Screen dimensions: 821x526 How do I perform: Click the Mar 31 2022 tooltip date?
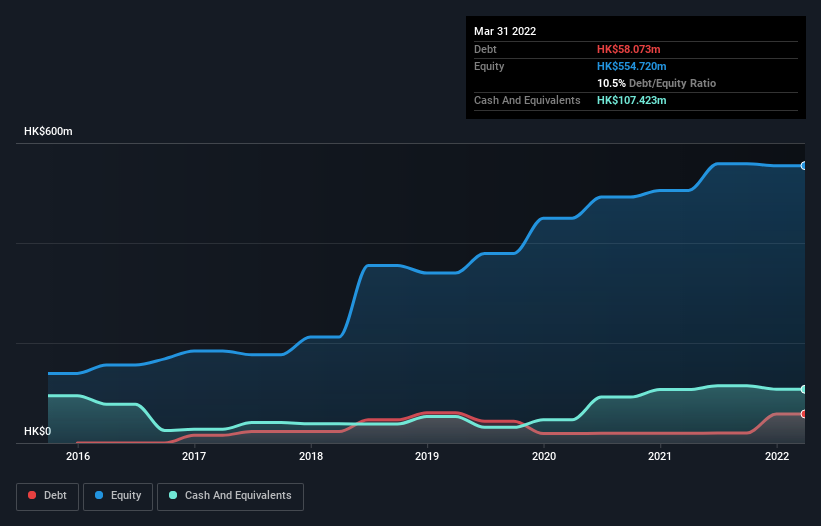pos(505,31)
